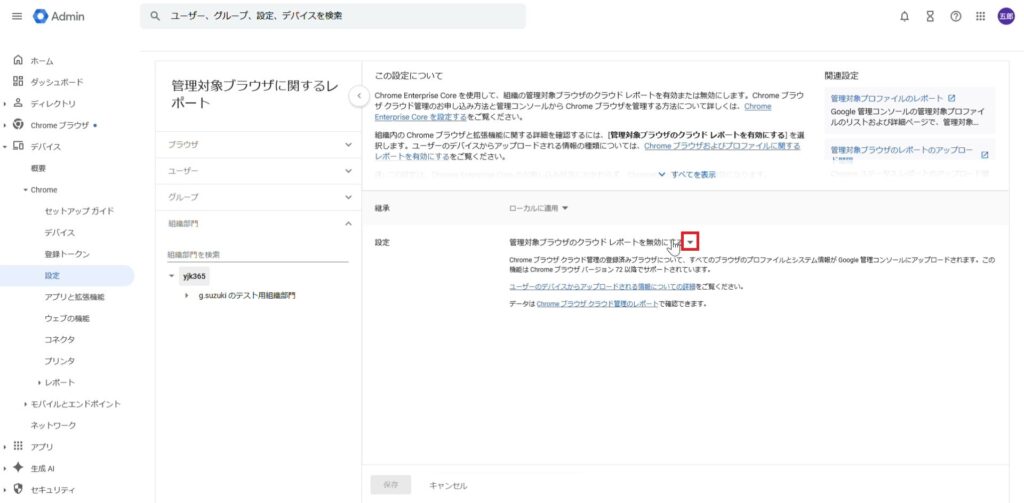This screenshot has width=1024, height=503.
Task: Expand g.suzuki のテスト用組織部門 tree node
Action: tap(187, 296)
